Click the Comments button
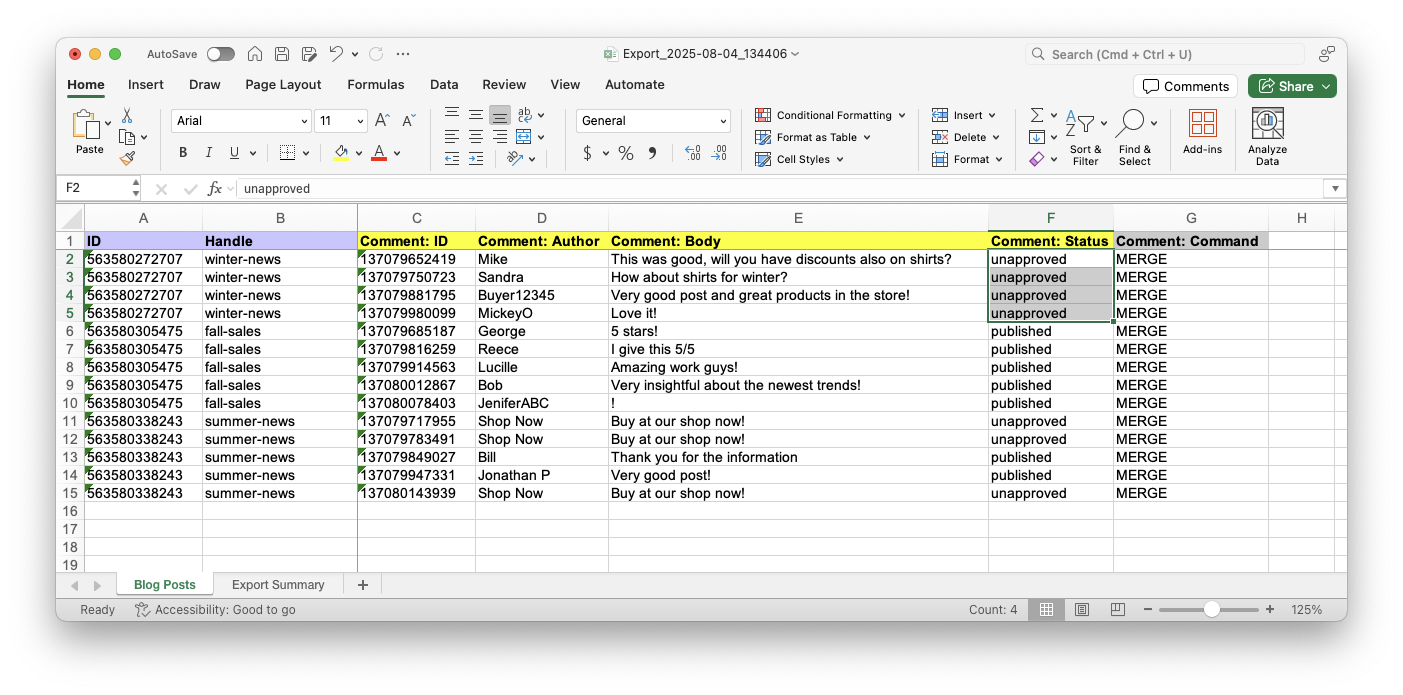1403x695 pixels. (1185, 86)
